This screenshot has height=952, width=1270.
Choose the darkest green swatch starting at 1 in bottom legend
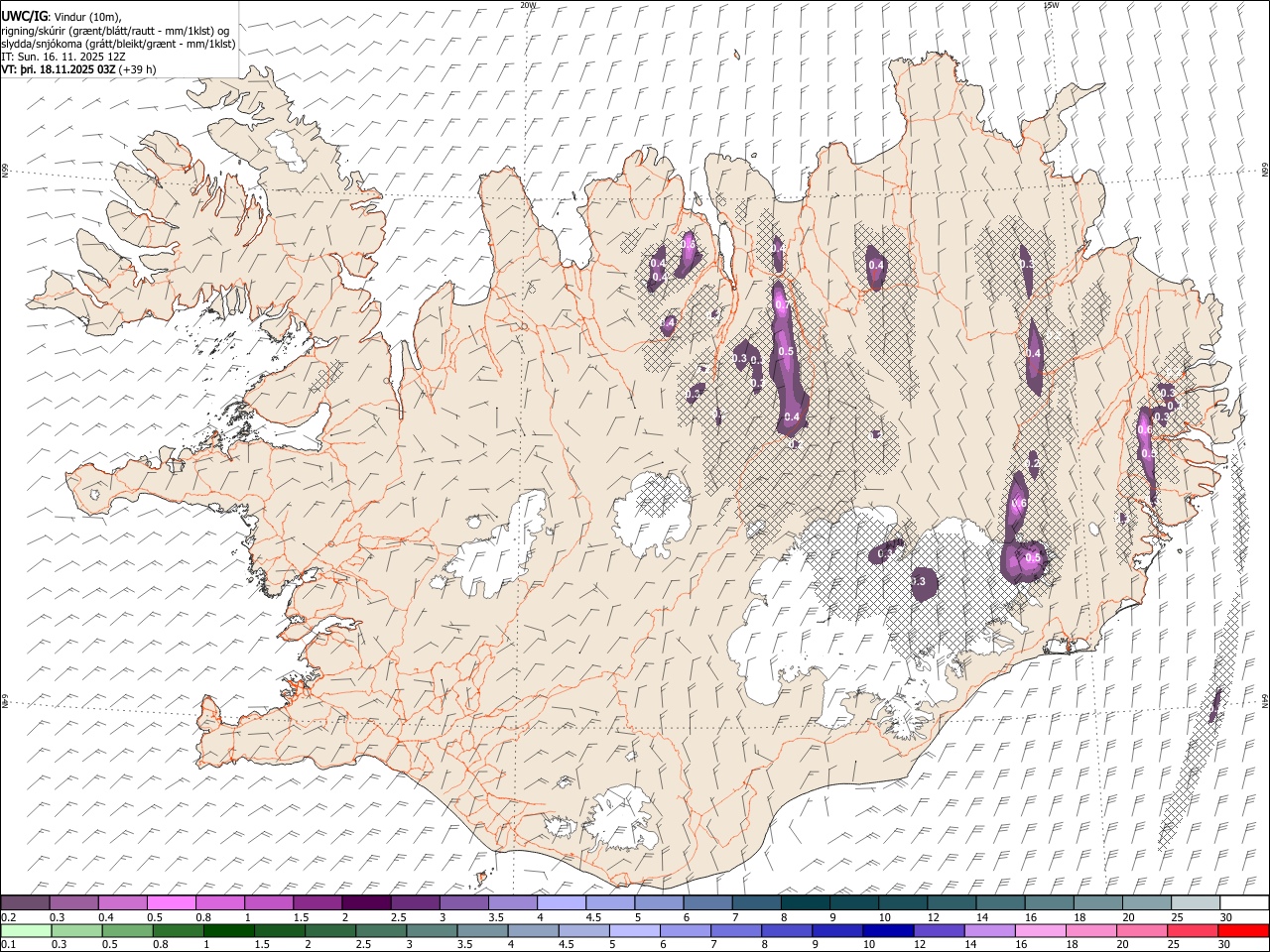228,931
